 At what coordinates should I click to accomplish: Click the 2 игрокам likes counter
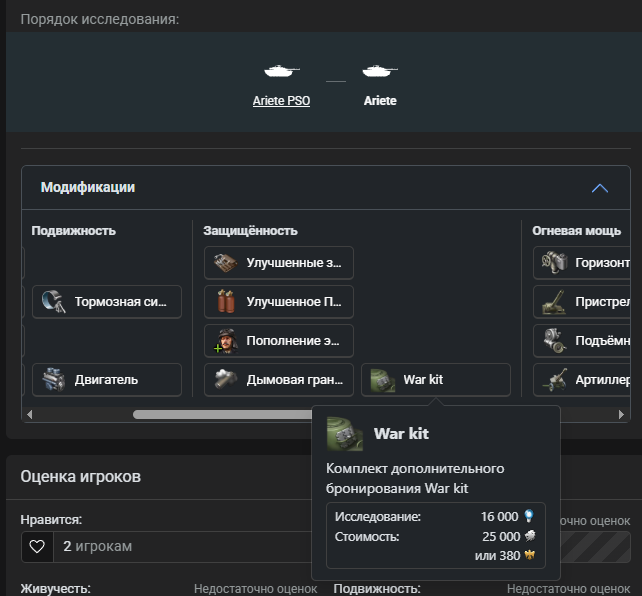pyautogui.click(x=97, y=546)
